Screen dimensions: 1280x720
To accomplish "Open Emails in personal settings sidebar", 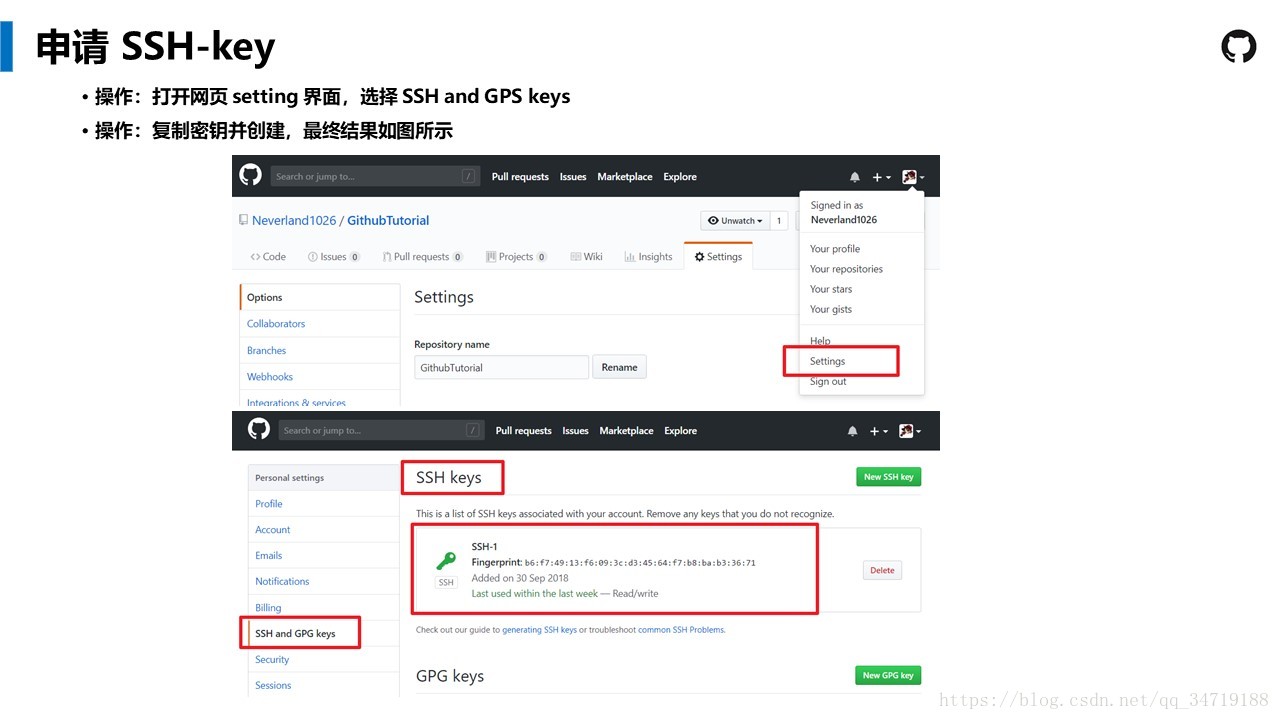I will point(323,556).
